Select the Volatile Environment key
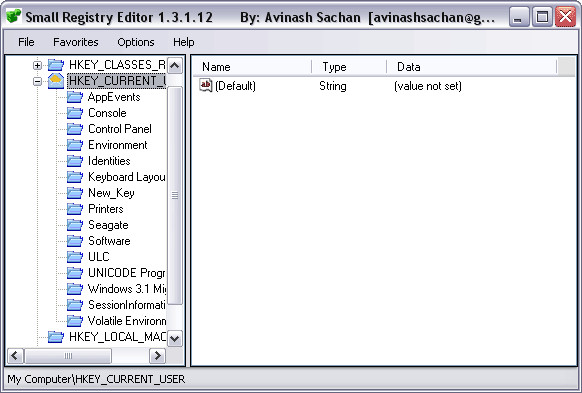 [127, 321]
